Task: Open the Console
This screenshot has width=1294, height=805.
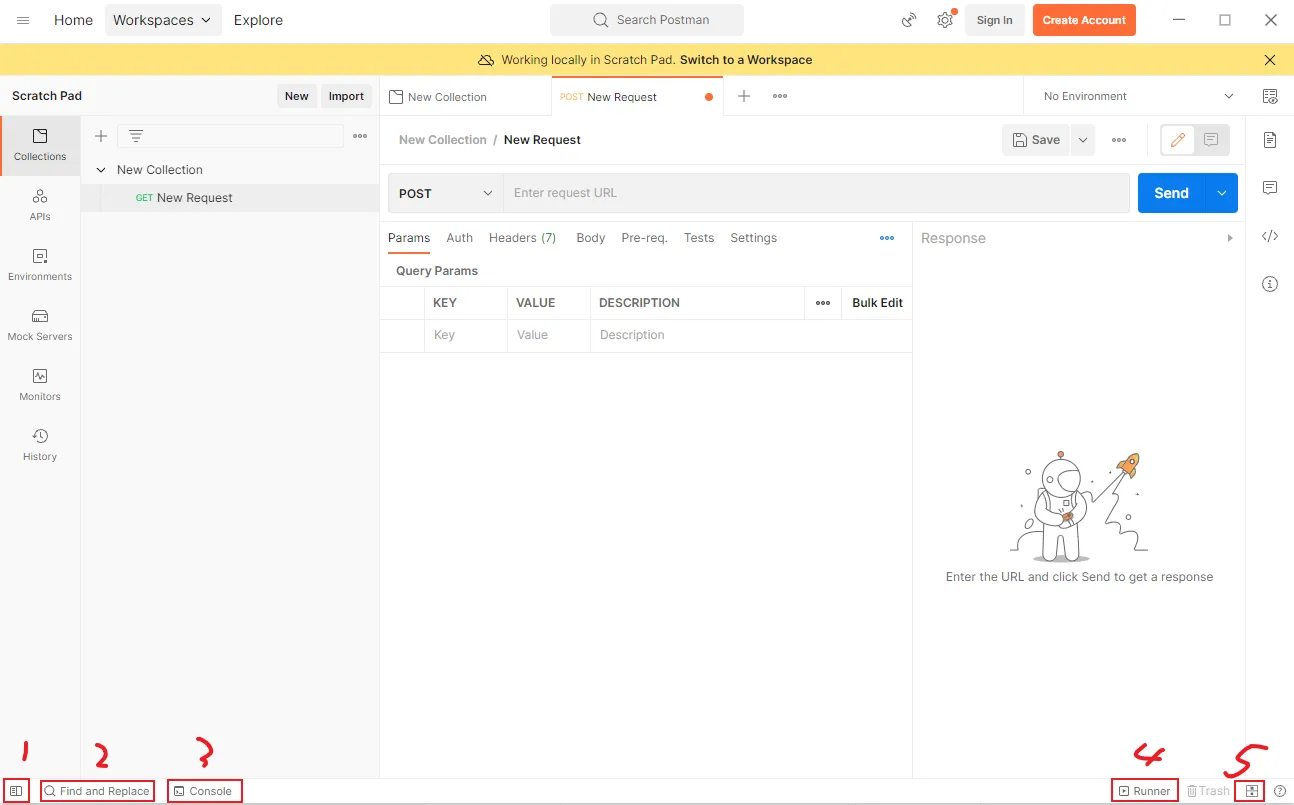Action: 204,791
